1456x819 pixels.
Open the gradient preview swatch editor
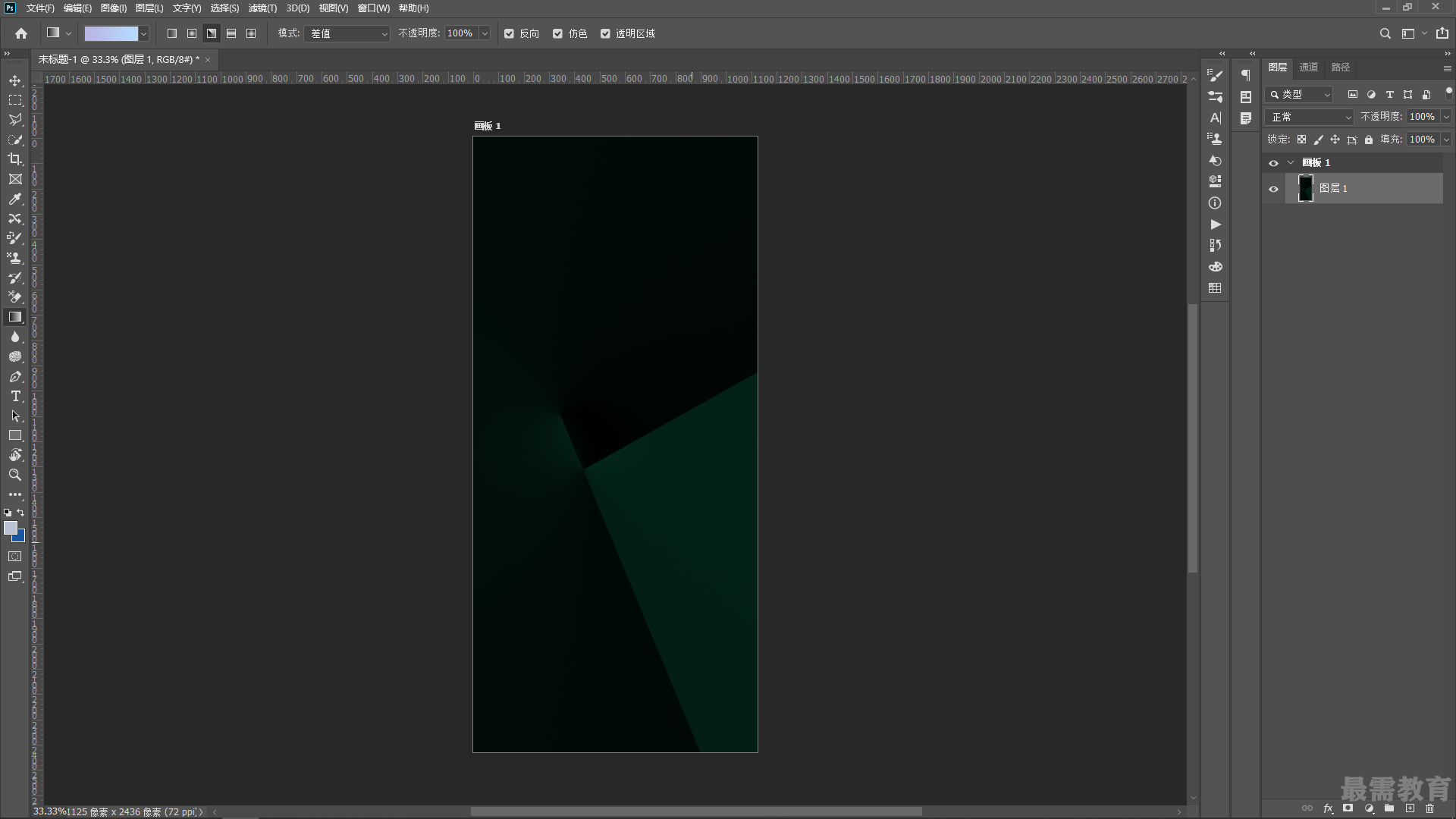click(x=111, y=33)
